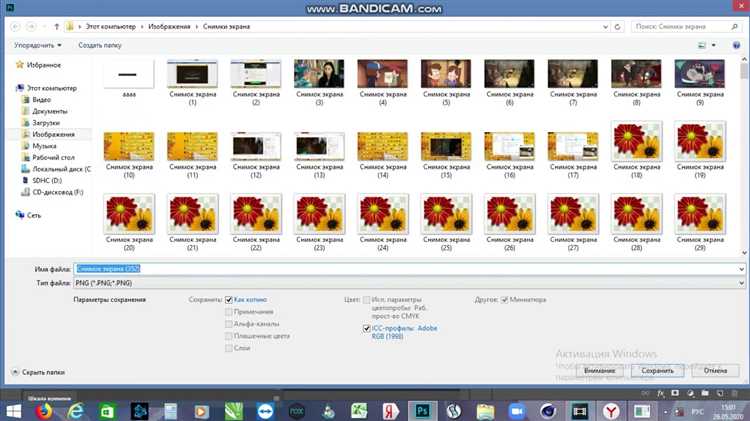The image size is (750, 421).
Task: Toggle the "Как копию" checkbox
Action: tap(228, 299)
